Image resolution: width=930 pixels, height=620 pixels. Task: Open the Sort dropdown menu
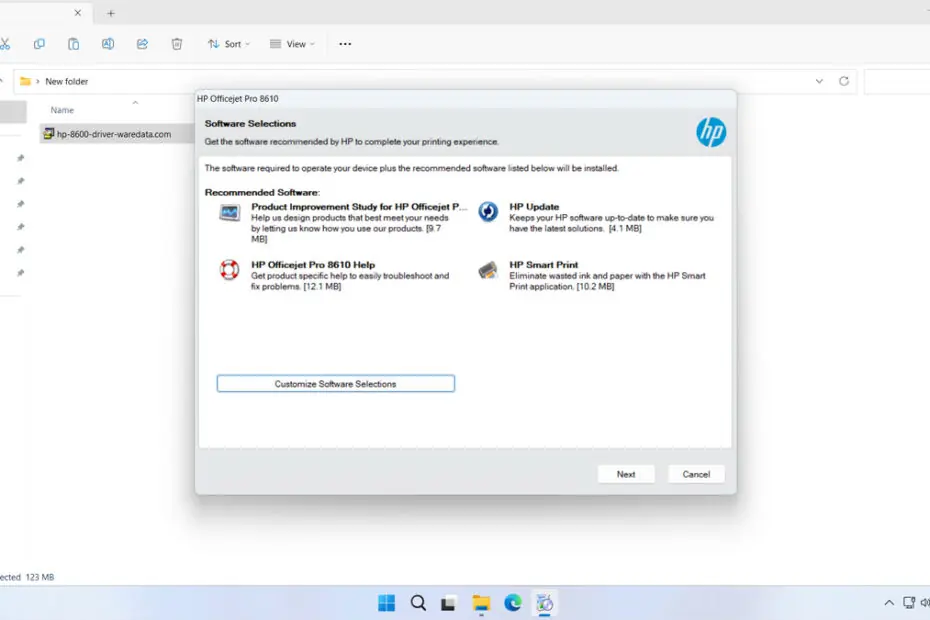coord(228,44)
